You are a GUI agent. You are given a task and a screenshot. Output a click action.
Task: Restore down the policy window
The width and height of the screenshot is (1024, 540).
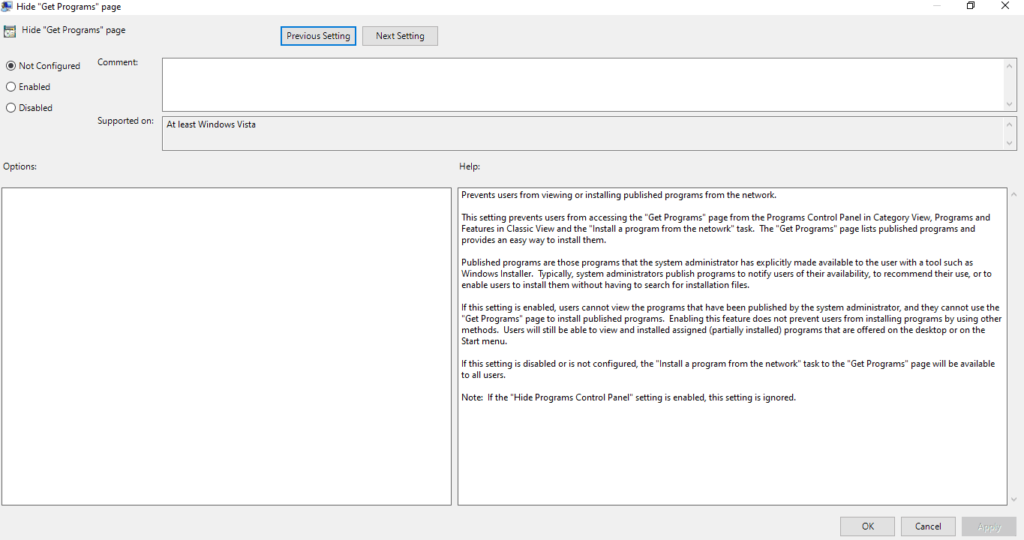pyautogui.click(x=970, y=6)
